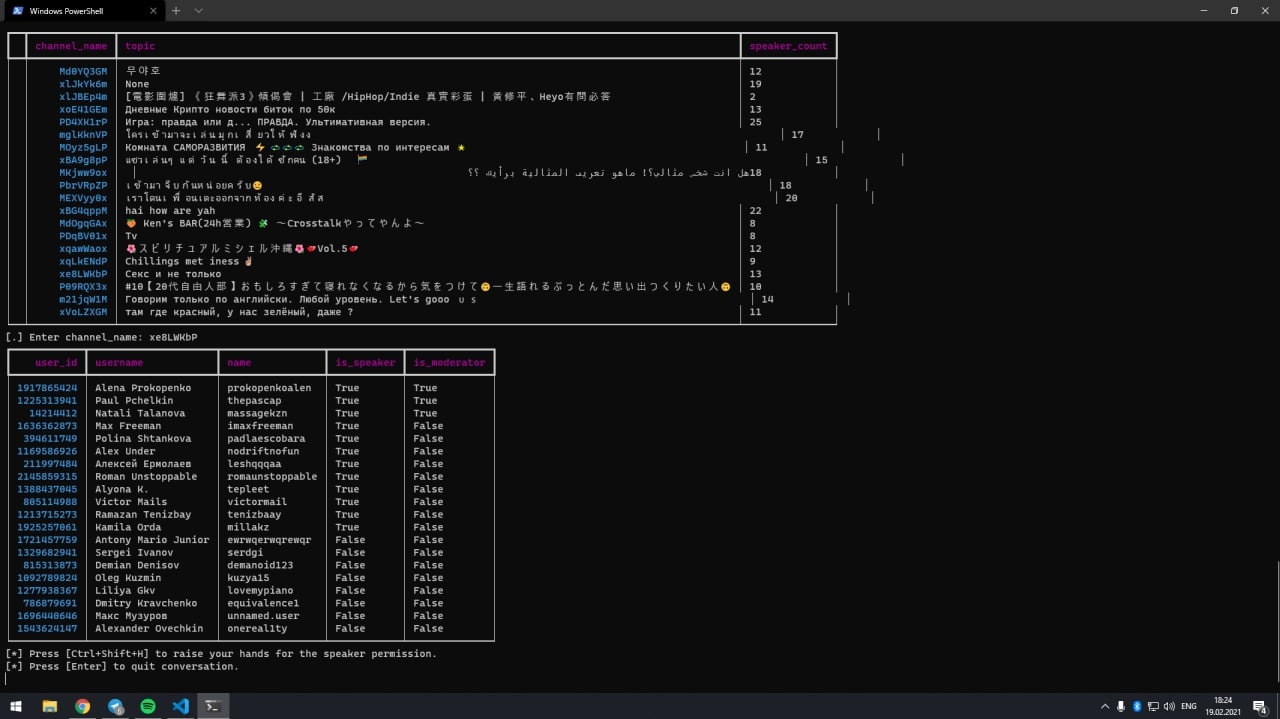
Task: Click the username column header
Action: 119,363
